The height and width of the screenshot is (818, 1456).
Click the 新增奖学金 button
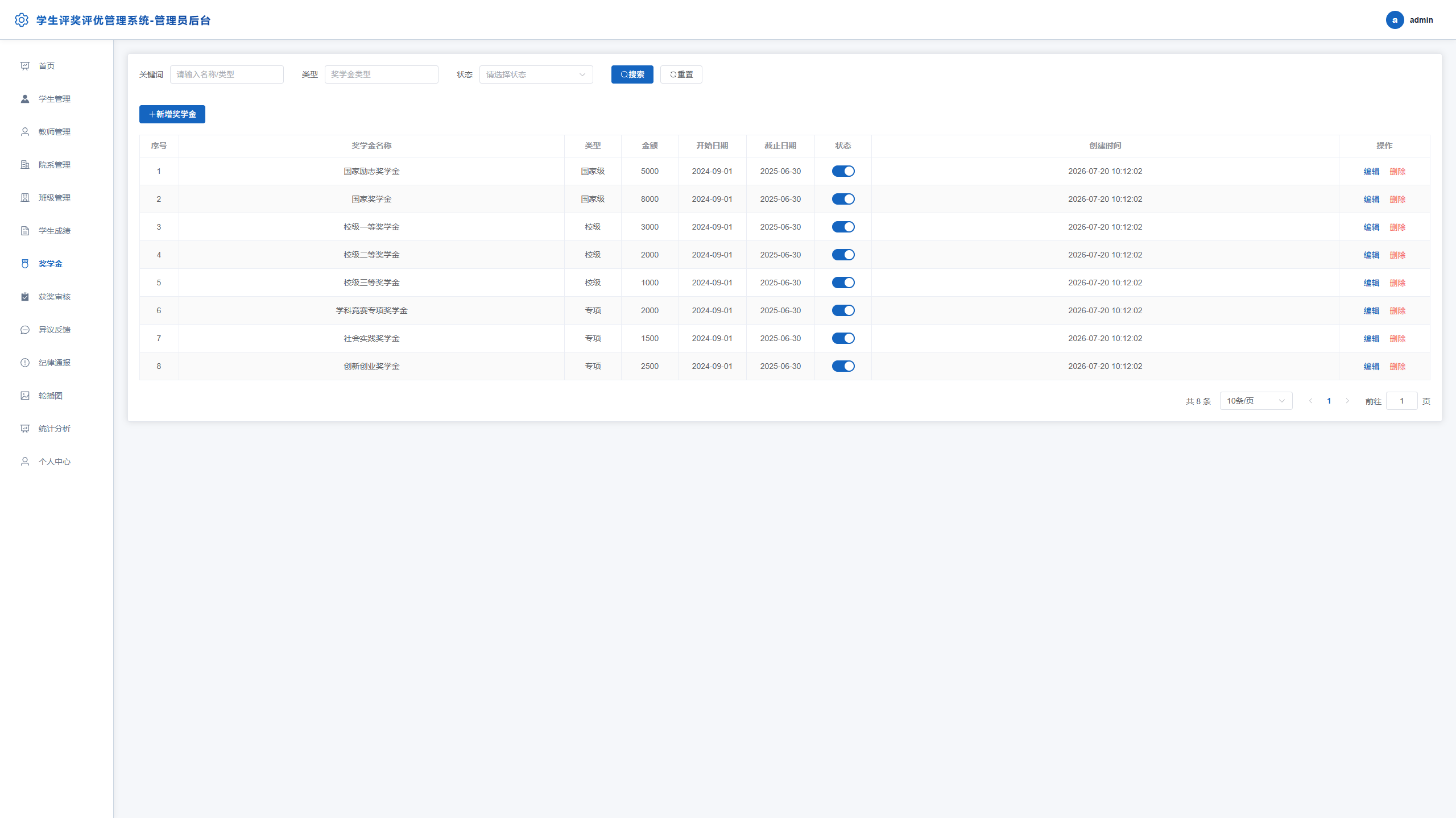click(172, 114)
